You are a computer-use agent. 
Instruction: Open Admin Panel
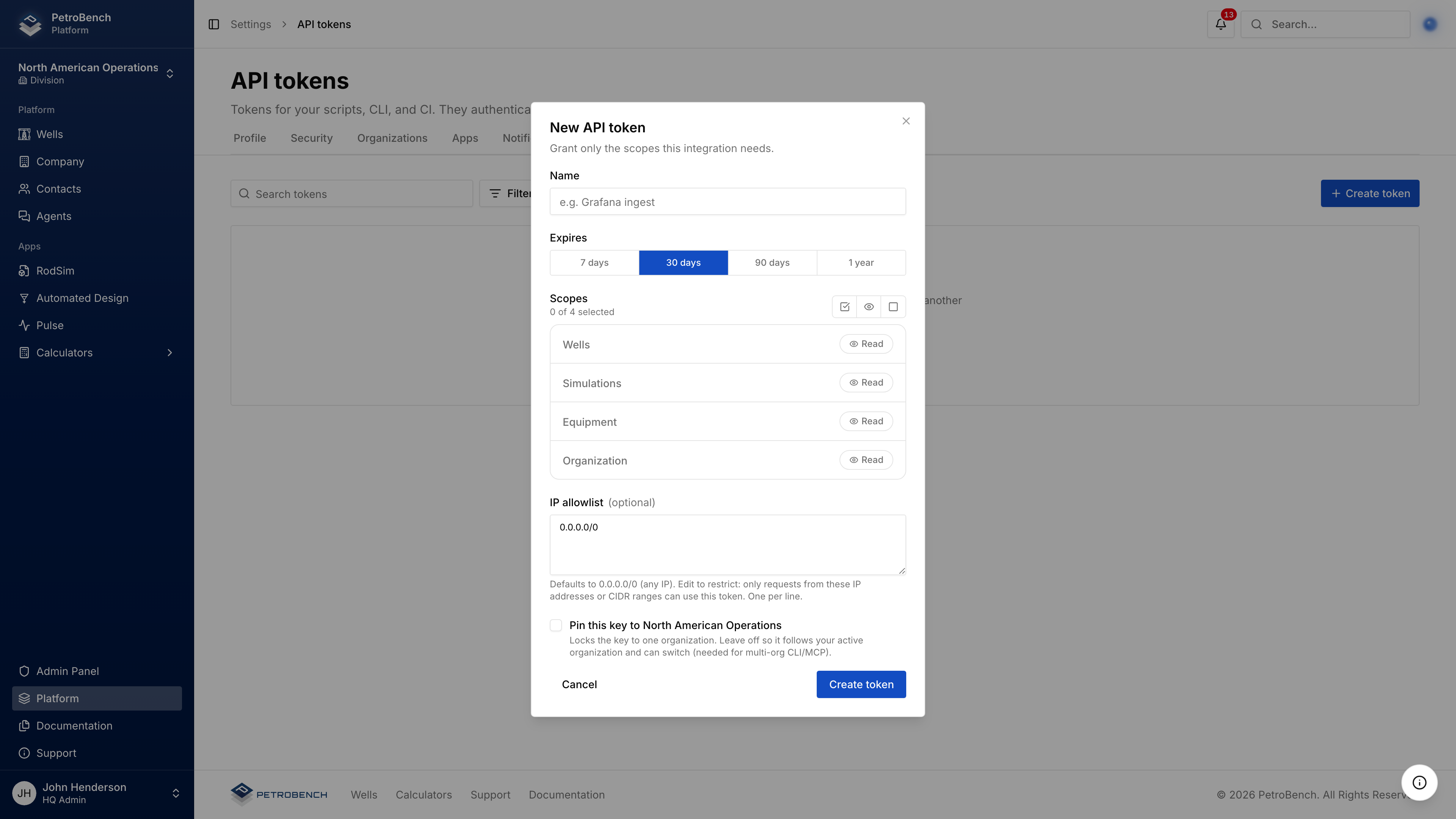[x=97, y=671]
